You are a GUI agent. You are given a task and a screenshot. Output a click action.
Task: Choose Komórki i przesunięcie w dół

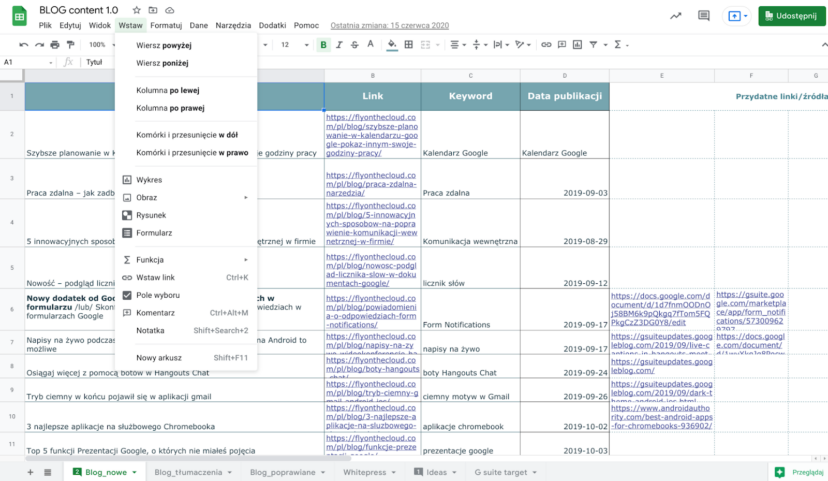click(186, 135)
